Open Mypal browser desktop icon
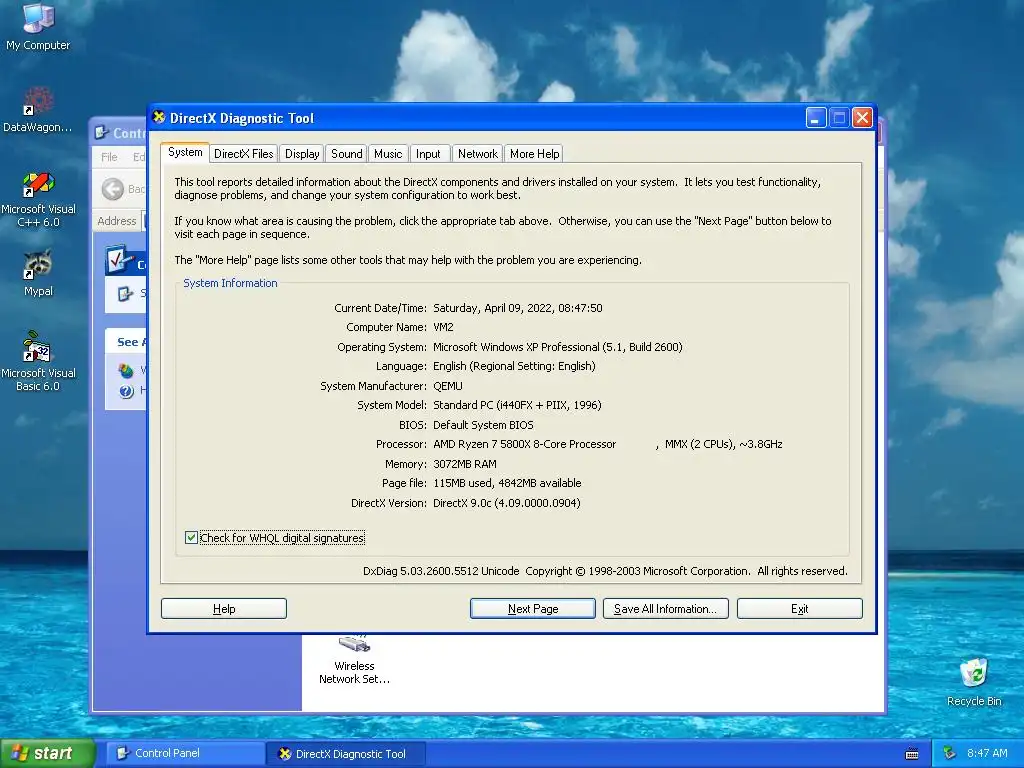 [38, 273]
